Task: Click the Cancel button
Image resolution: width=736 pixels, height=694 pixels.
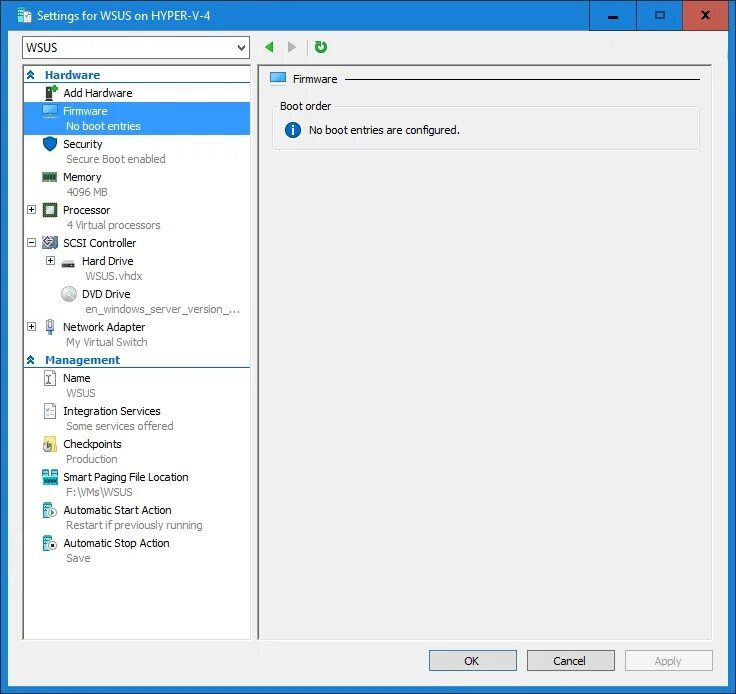Action: click(571, 661)
